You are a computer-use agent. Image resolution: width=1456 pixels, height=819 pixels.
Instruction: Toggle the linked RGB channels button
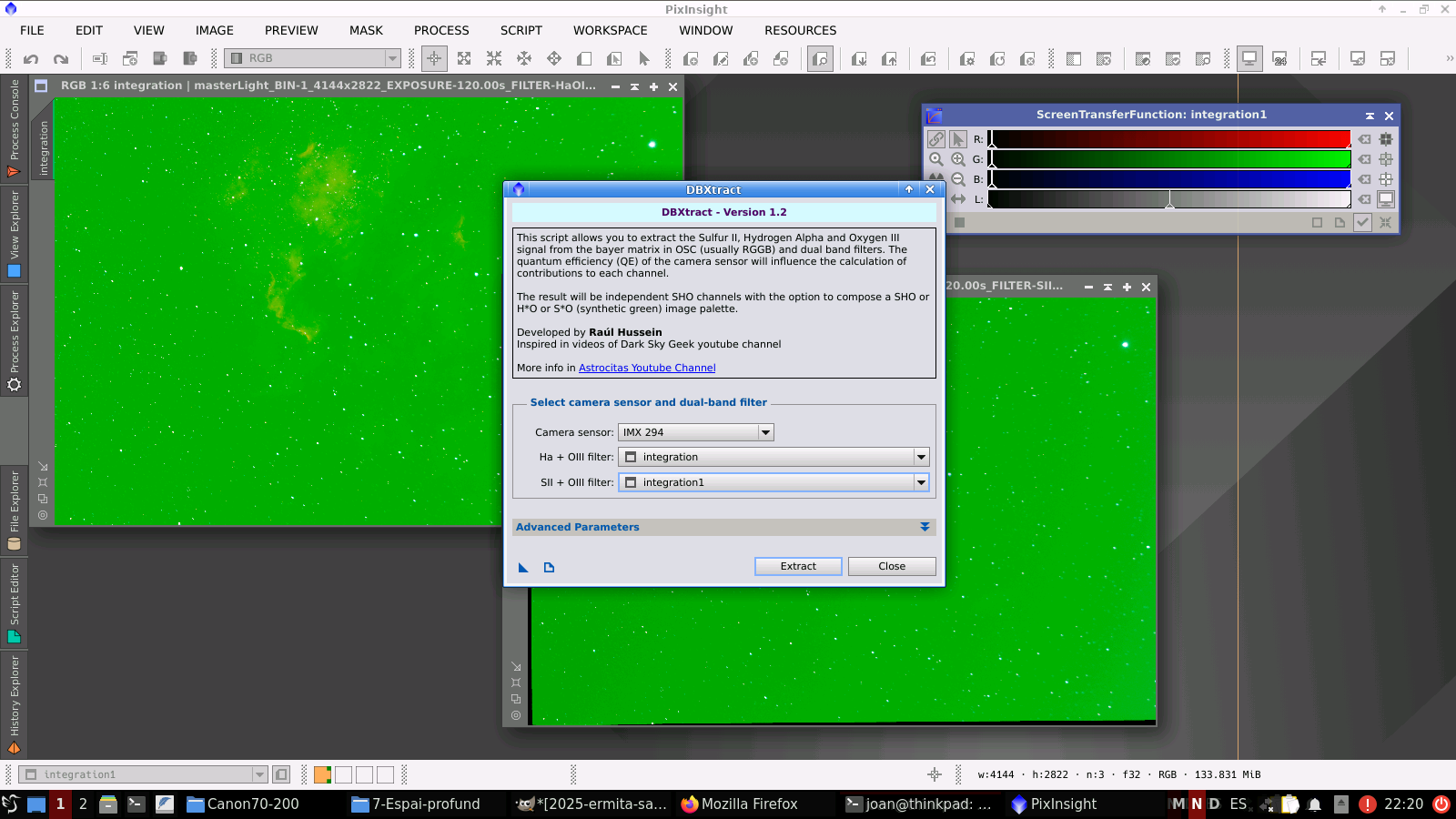point(935,139)
